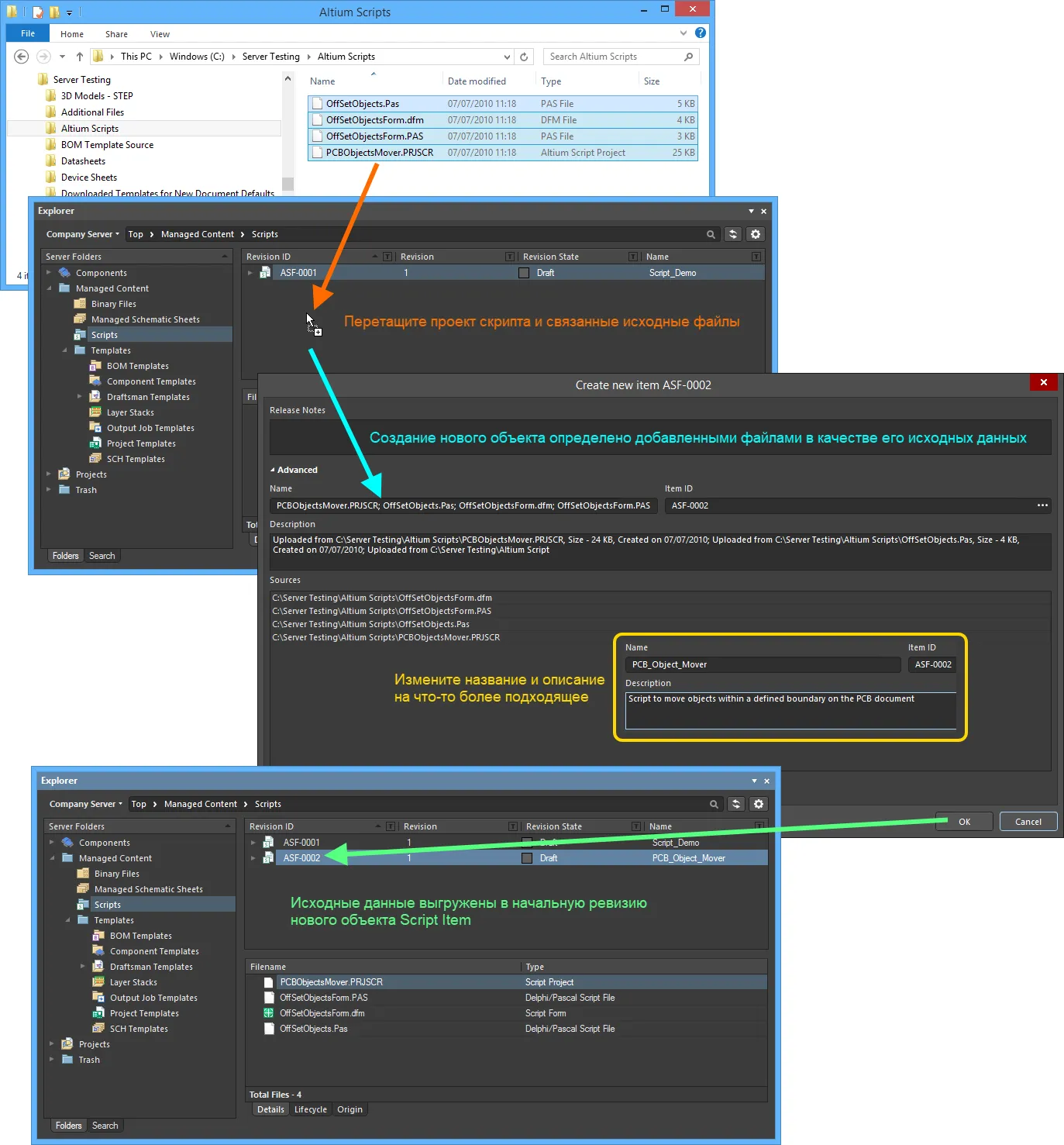
Task: Click the Top breadcrumb in top Explorer
Action: point(136,234)
